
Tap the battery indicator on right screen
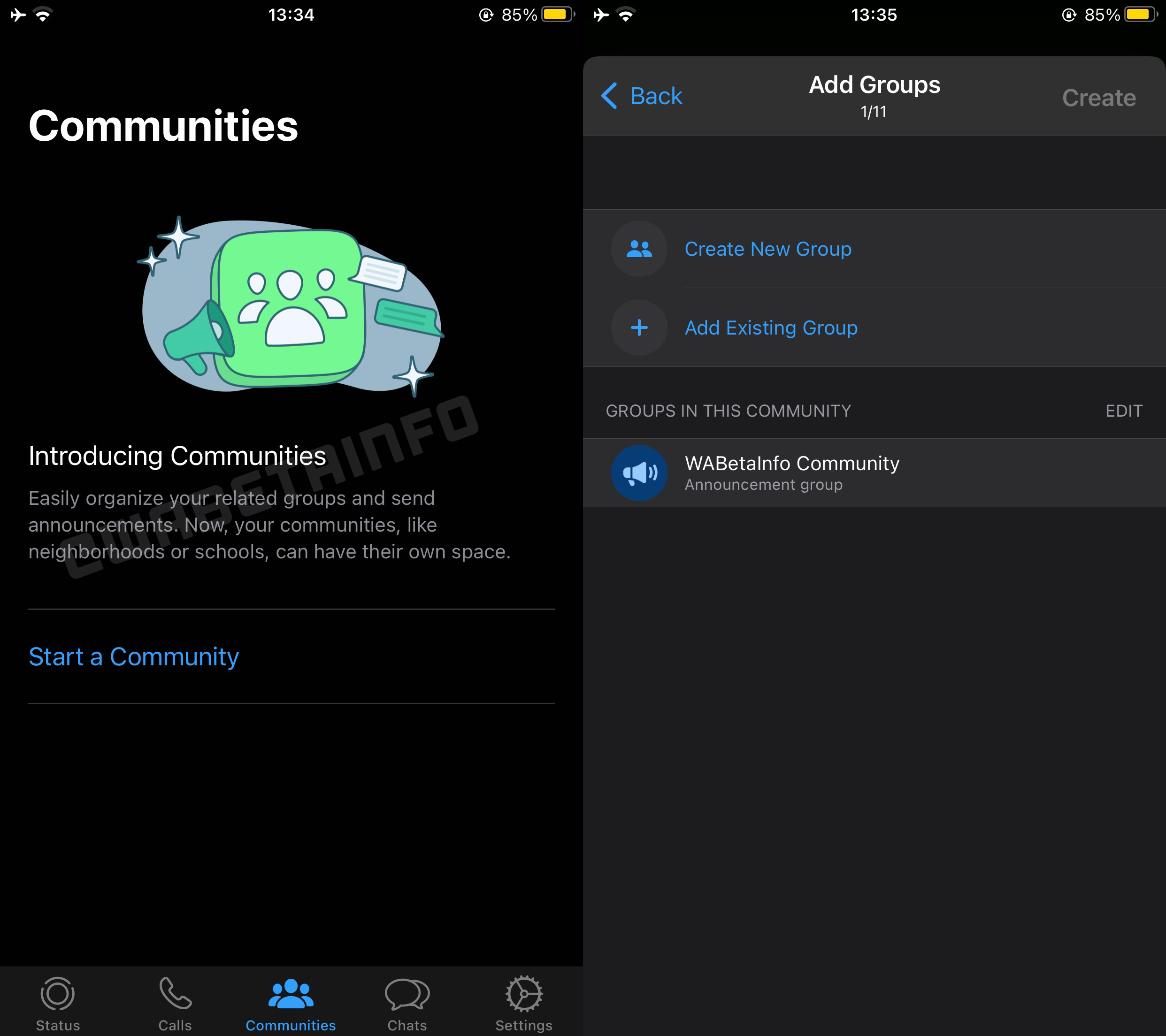point(1139,15)
